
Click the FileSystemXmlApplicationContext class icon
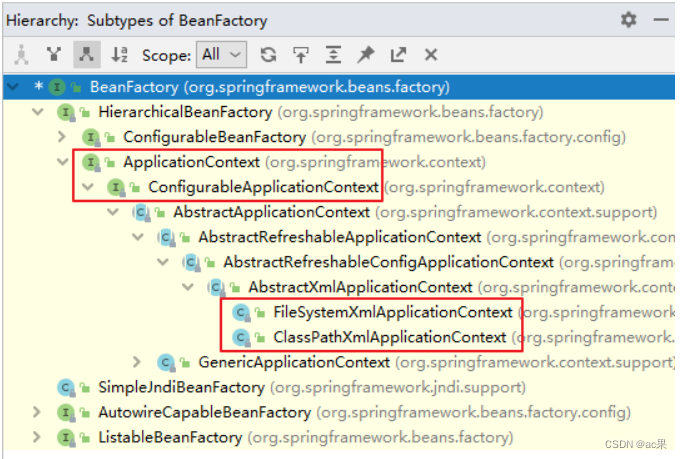tap(241, 312)
